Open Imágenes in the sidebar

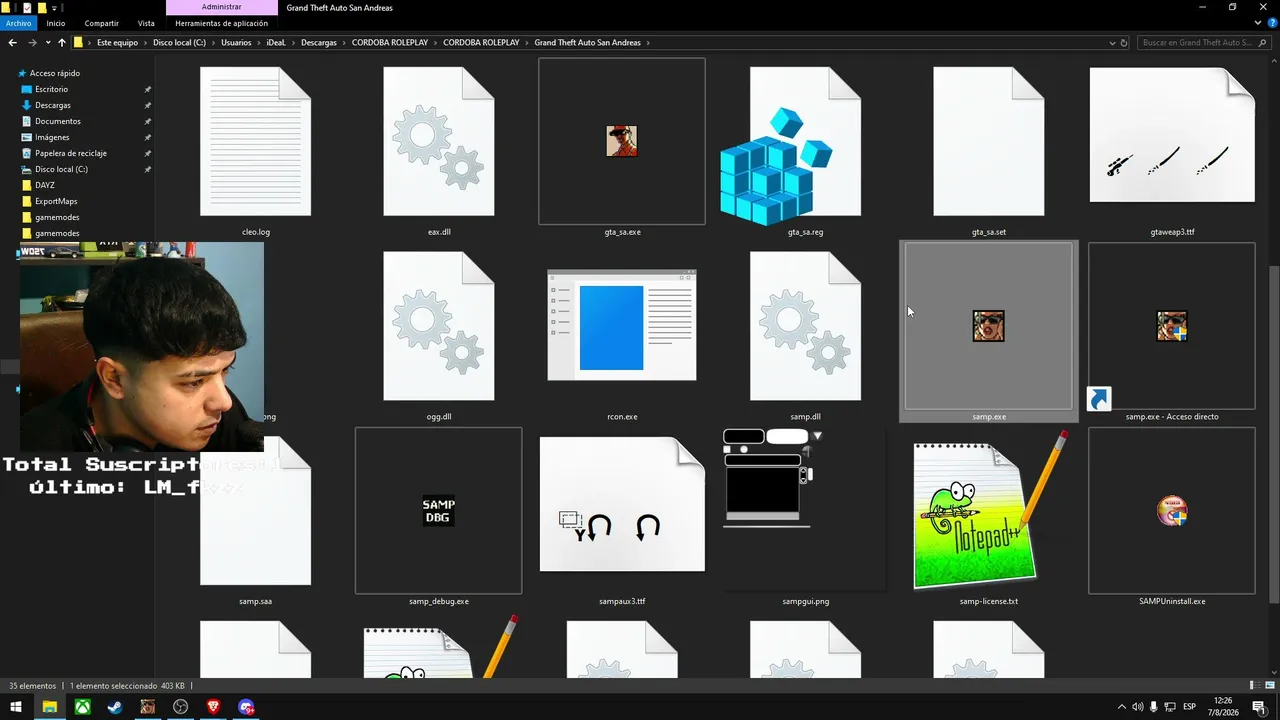tap(52, 137)
